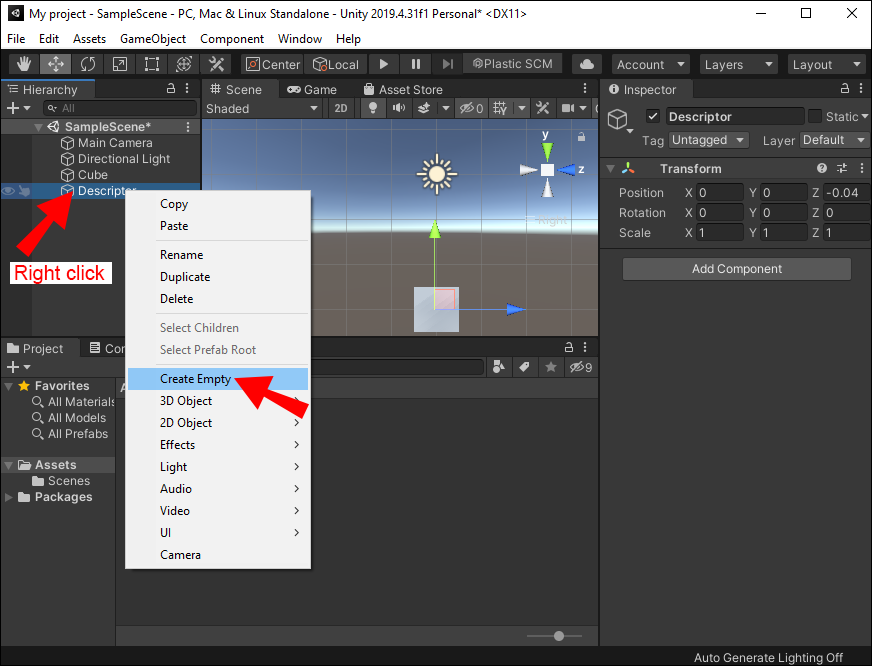Viewport: 872px width, 666px height.
Task: Choose Rename from context menu
Action: [x=217, y=255]
